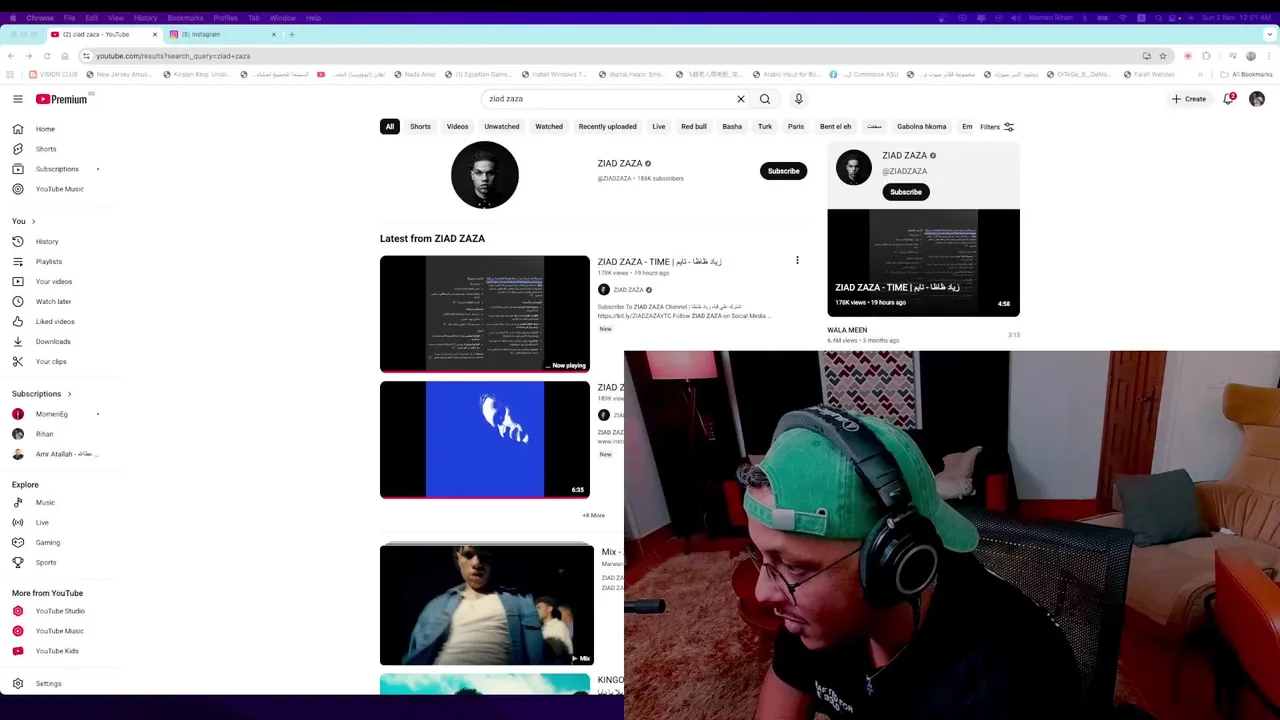Open Downloads in sidebar
Screen dimensions: 1280x720
53,342
